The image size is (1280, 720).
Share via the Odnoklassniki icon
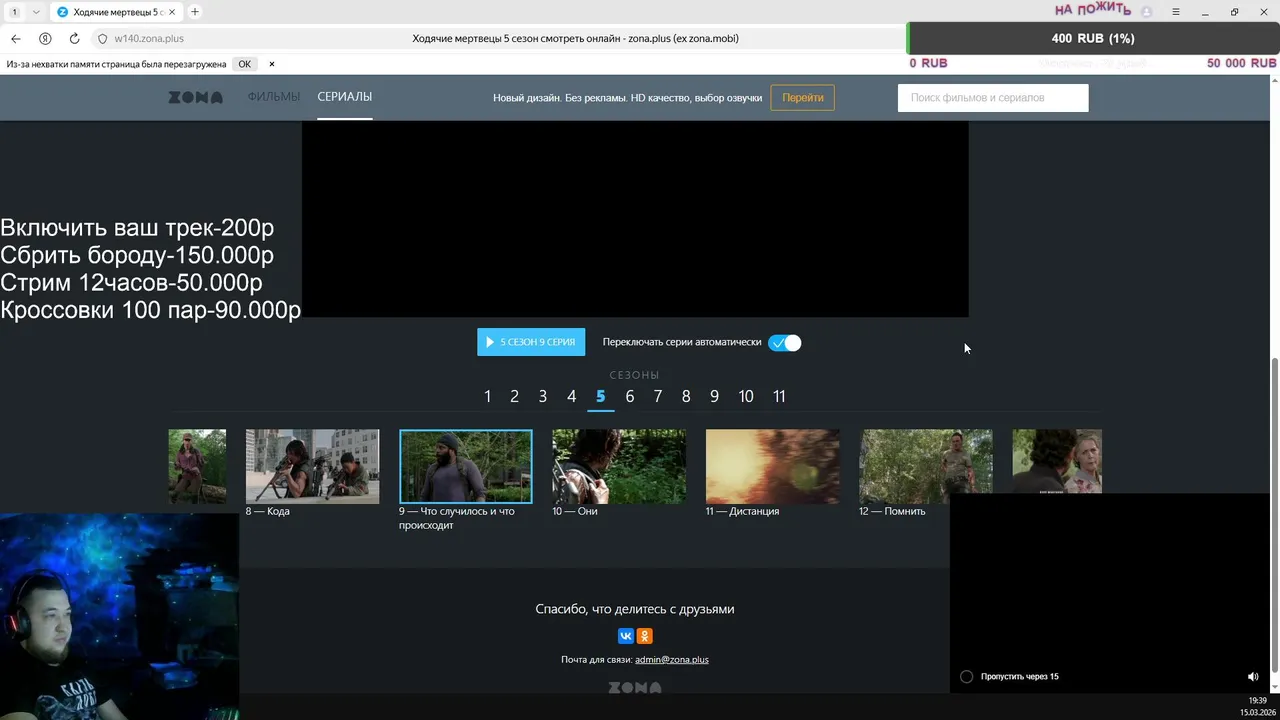[x=645, y=636]
